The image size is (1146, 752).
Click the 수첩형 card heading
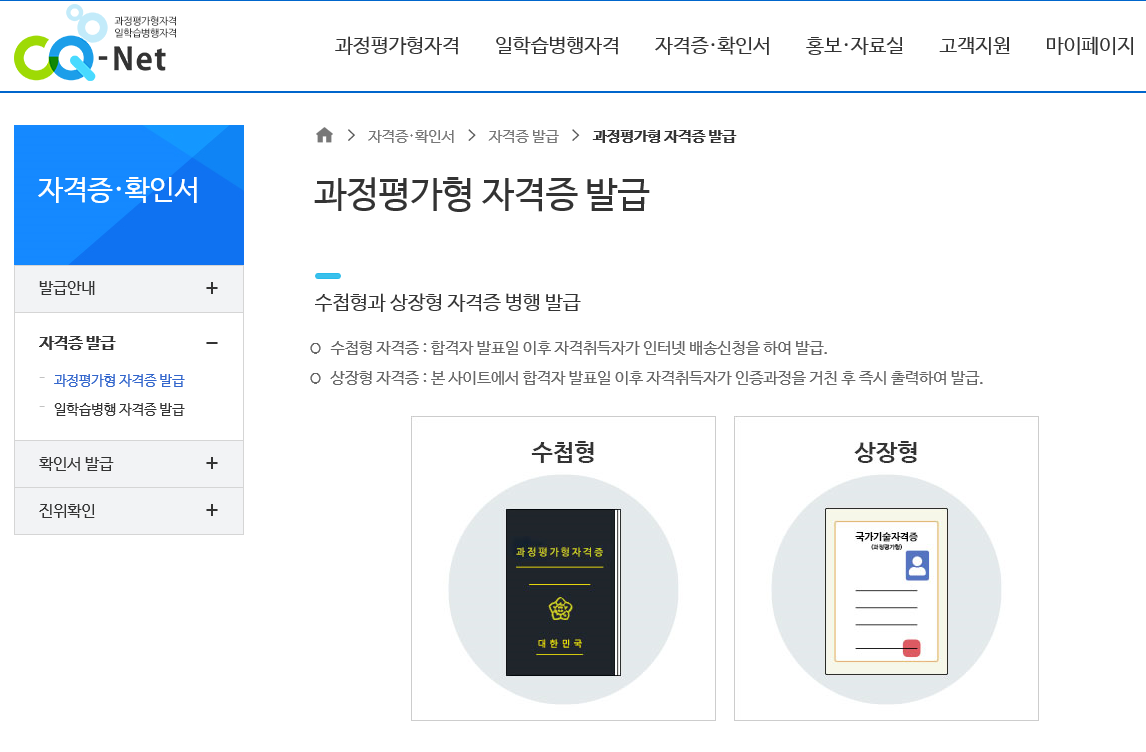(x=563, y=452)
